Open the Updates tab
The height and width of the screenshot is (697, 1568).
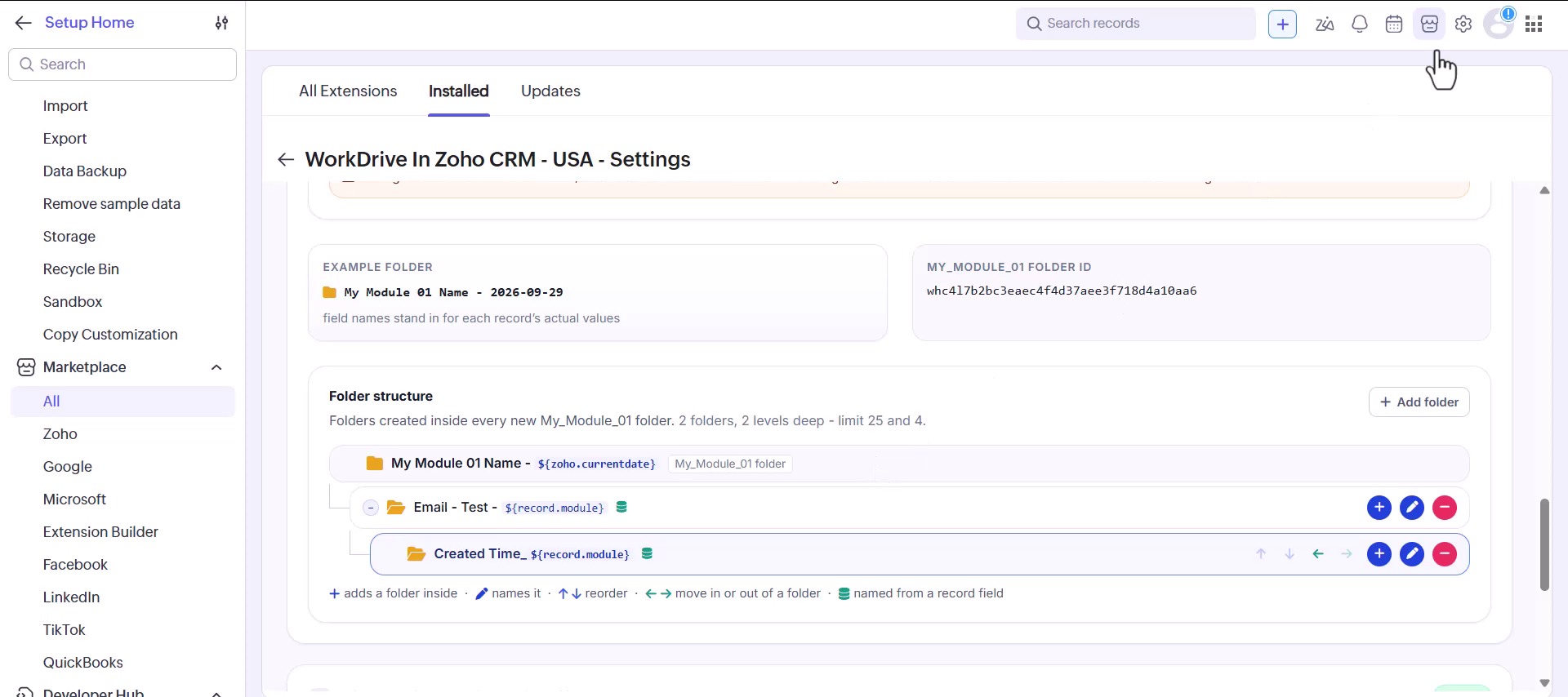pyautogui.click(x=550, y=91)
